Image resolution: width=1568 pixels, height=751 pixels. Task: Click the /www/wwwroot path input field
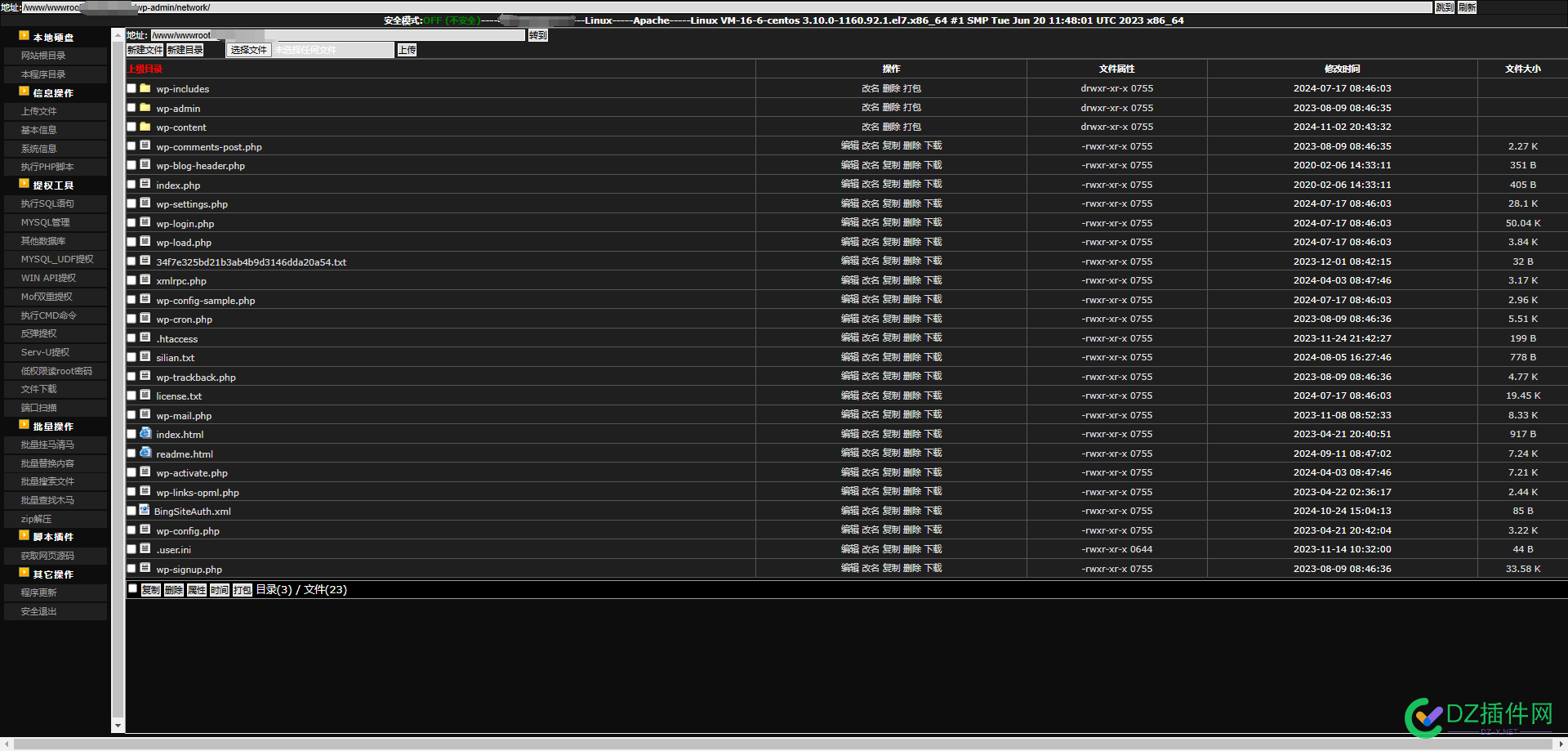pos(337,35)
